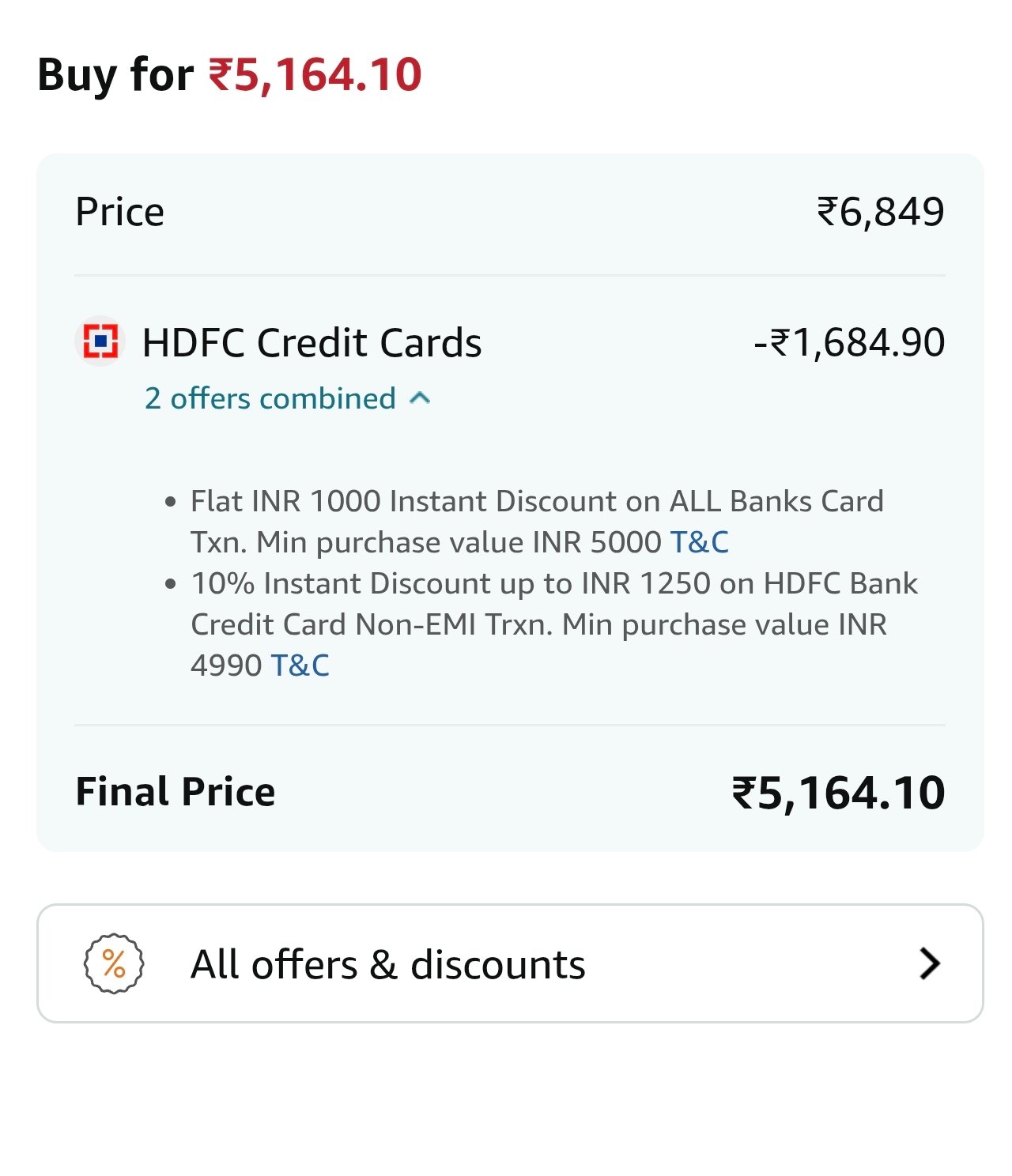
Task: Click the '2 offers combined' text
Action: pyautogui.click(x=270, y=398)
